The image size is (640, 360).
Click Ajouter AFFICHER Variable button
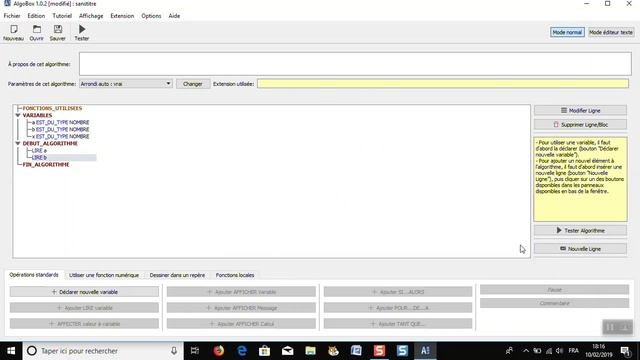pyautogui.click(x=241, y=292)
